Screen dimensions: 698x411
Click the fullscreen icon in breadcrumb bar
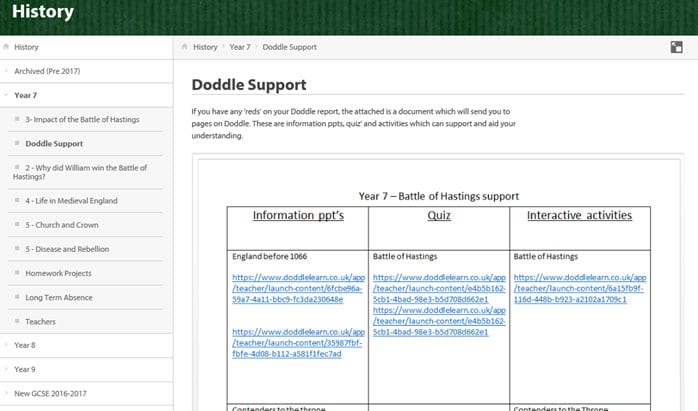pos(676,47)
